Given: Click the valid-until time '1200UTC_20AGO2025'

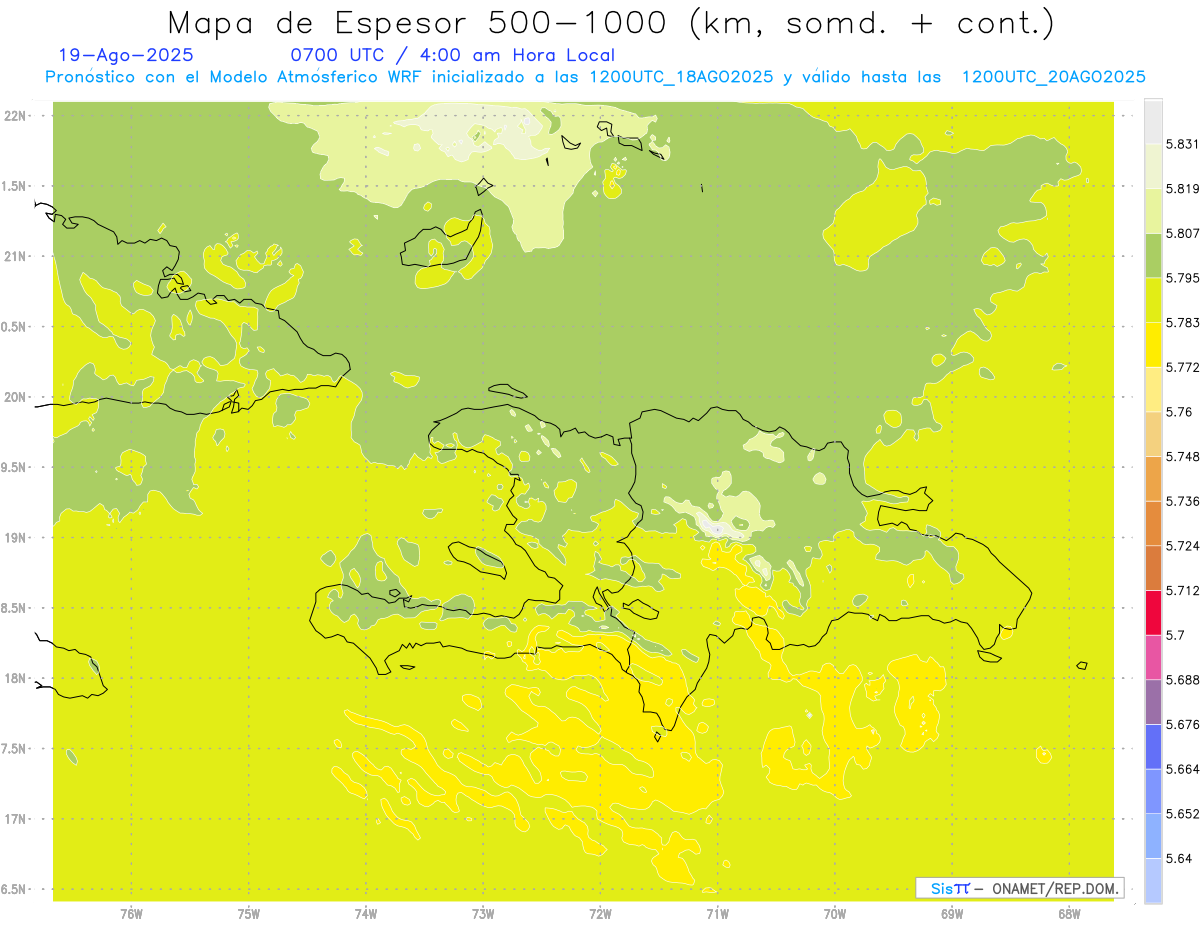Looking at the screenshot, I should click(x=1053, y=77).
